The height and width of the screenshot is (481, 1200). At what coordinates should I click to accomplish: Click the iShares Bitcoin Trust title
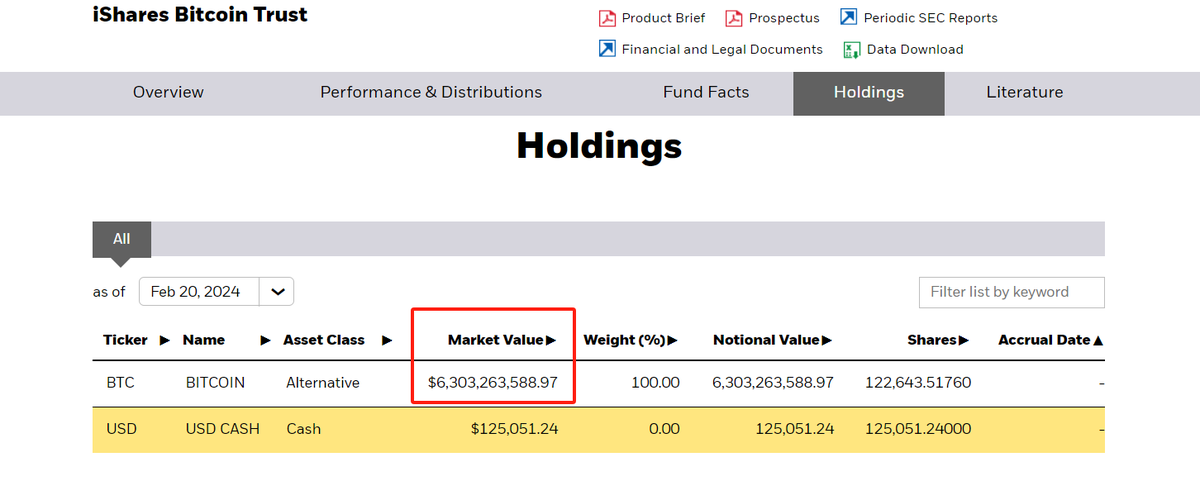click(200, 15)
